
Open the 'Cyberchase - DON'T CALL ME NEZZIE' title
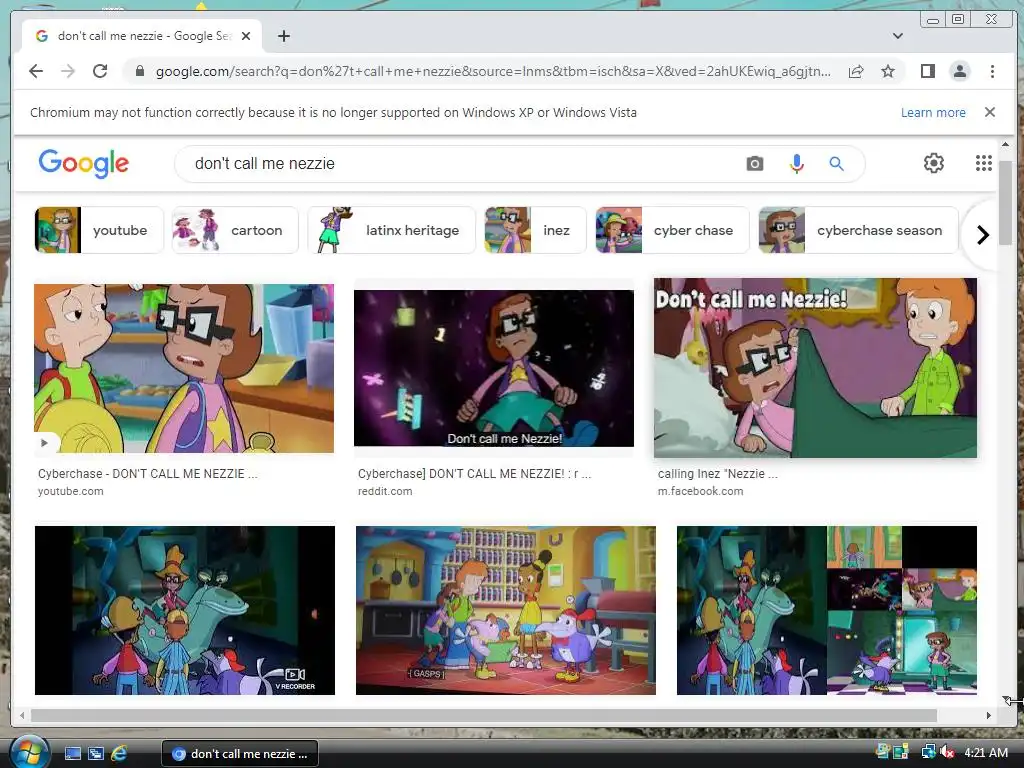coord(148,473)
